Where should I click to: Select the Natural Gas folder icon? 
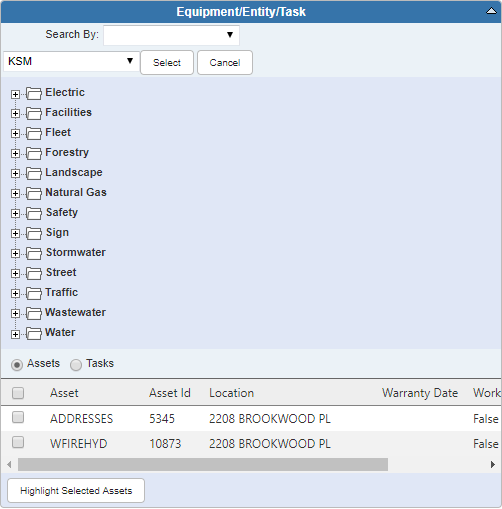pyautogui.click(x=34, y=193)
